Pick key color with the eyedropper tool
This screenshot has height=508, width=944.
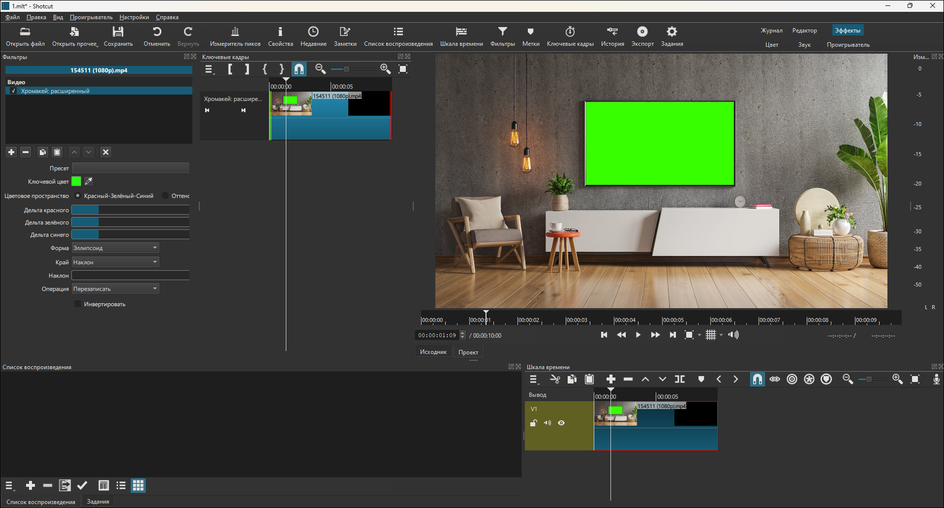[x=88, y=181]
